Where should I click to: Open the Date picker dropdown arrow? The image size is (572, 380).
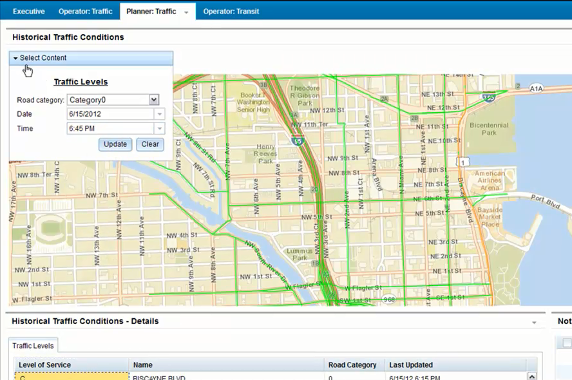[160, 114]
